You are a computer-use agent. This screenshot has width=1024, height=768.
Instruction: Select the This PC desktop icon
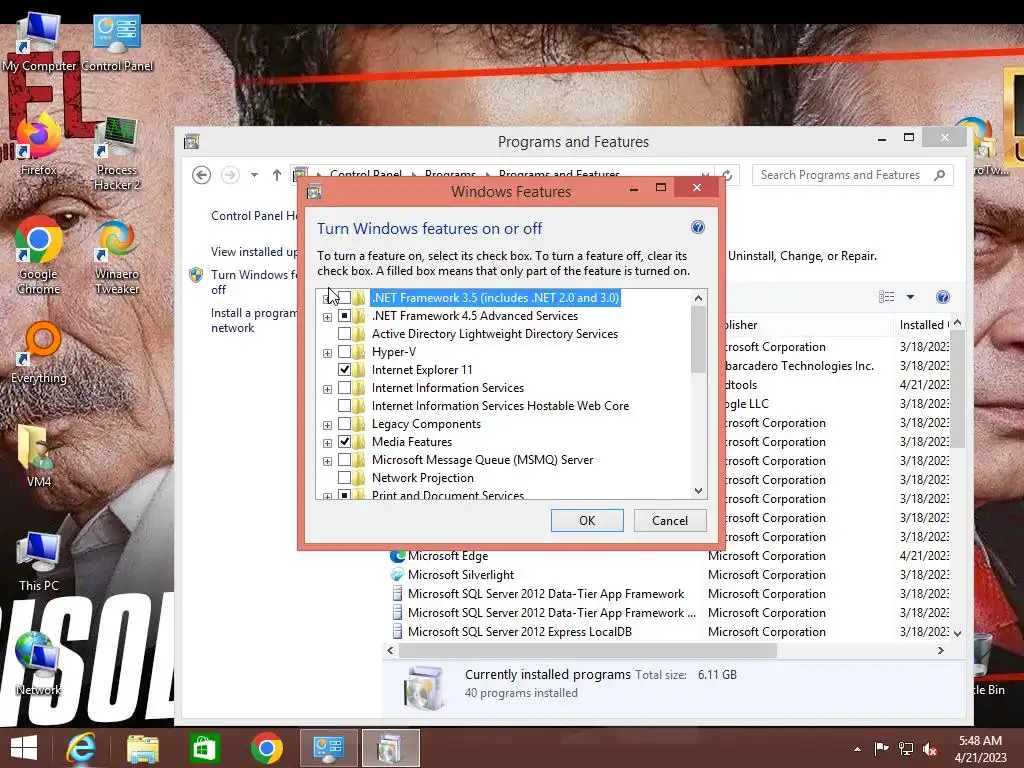pyautogui.click(x=39, y=562)
